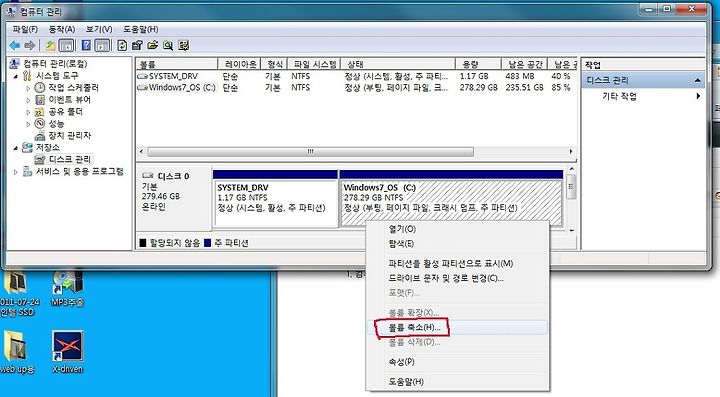
Task: Sort by the 볼륨 column header
Action: click(177, 64)
